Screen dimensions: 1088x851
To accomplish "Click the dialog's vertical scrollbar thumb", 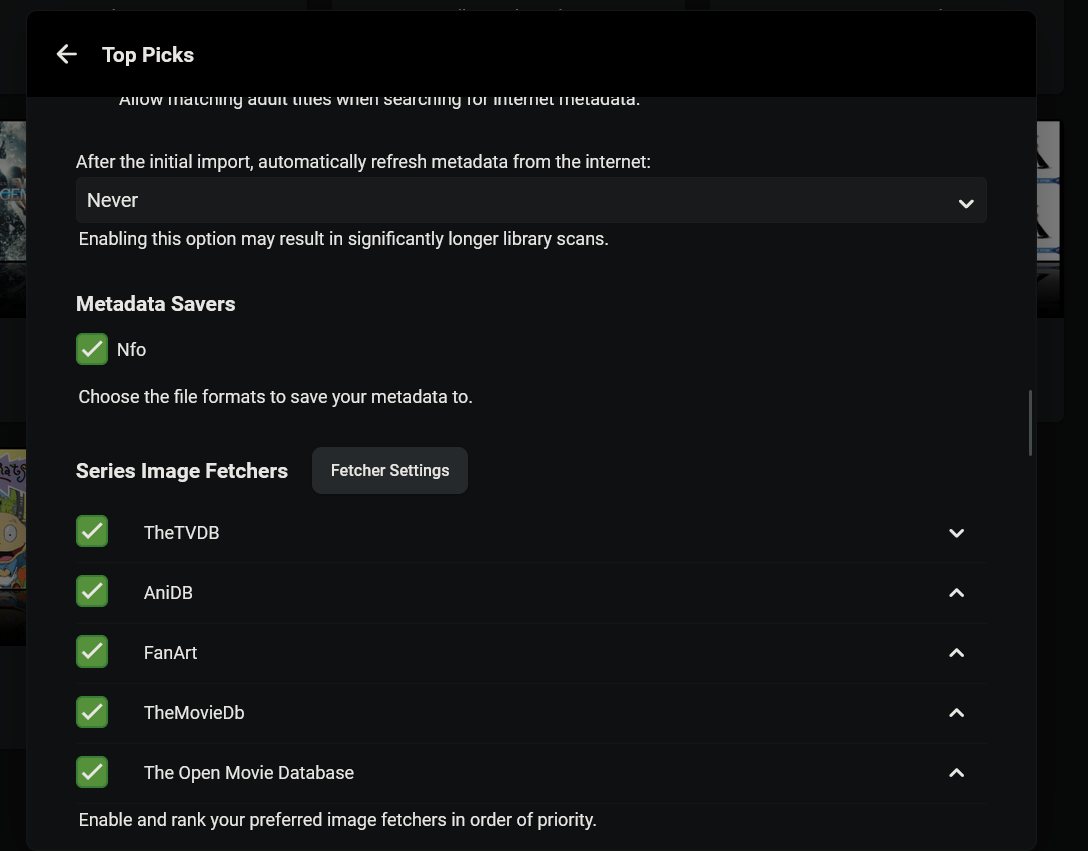I will (1030, 422).
